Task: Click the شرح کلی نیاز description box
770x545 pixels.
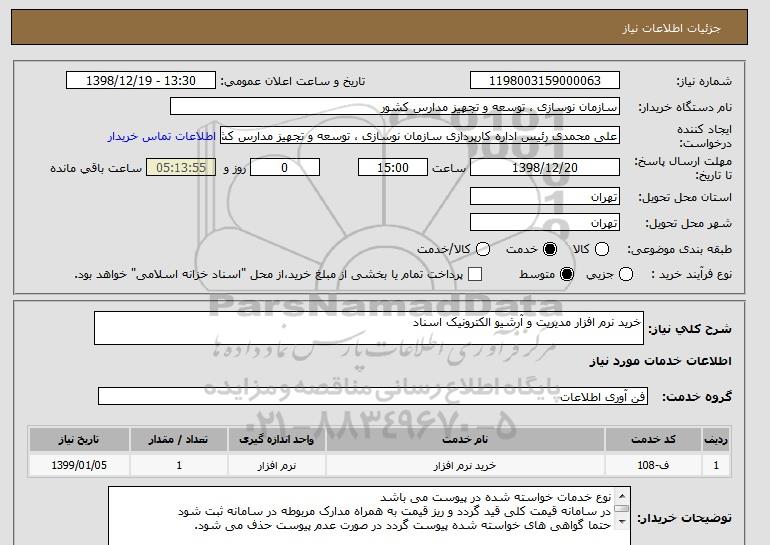Action: coord(369,328)
